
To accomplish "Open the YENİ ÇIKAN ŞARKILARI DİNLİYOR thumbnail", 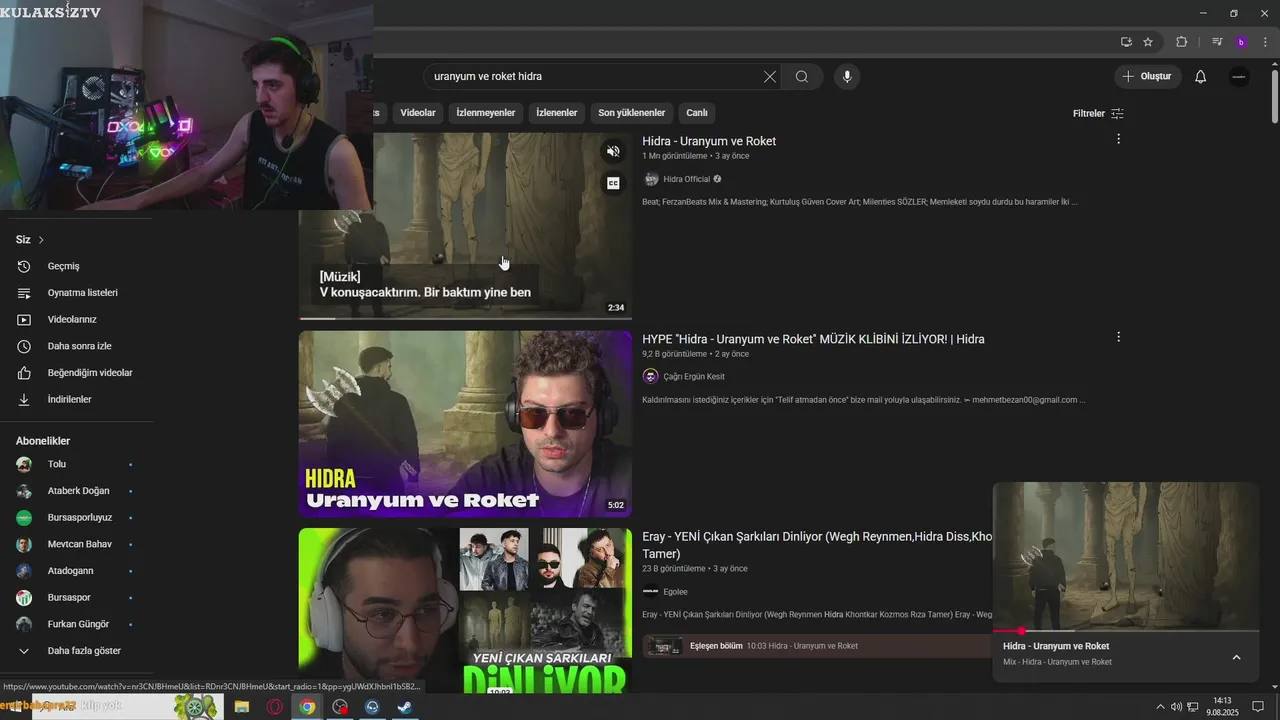I will (x=465, y=611).
